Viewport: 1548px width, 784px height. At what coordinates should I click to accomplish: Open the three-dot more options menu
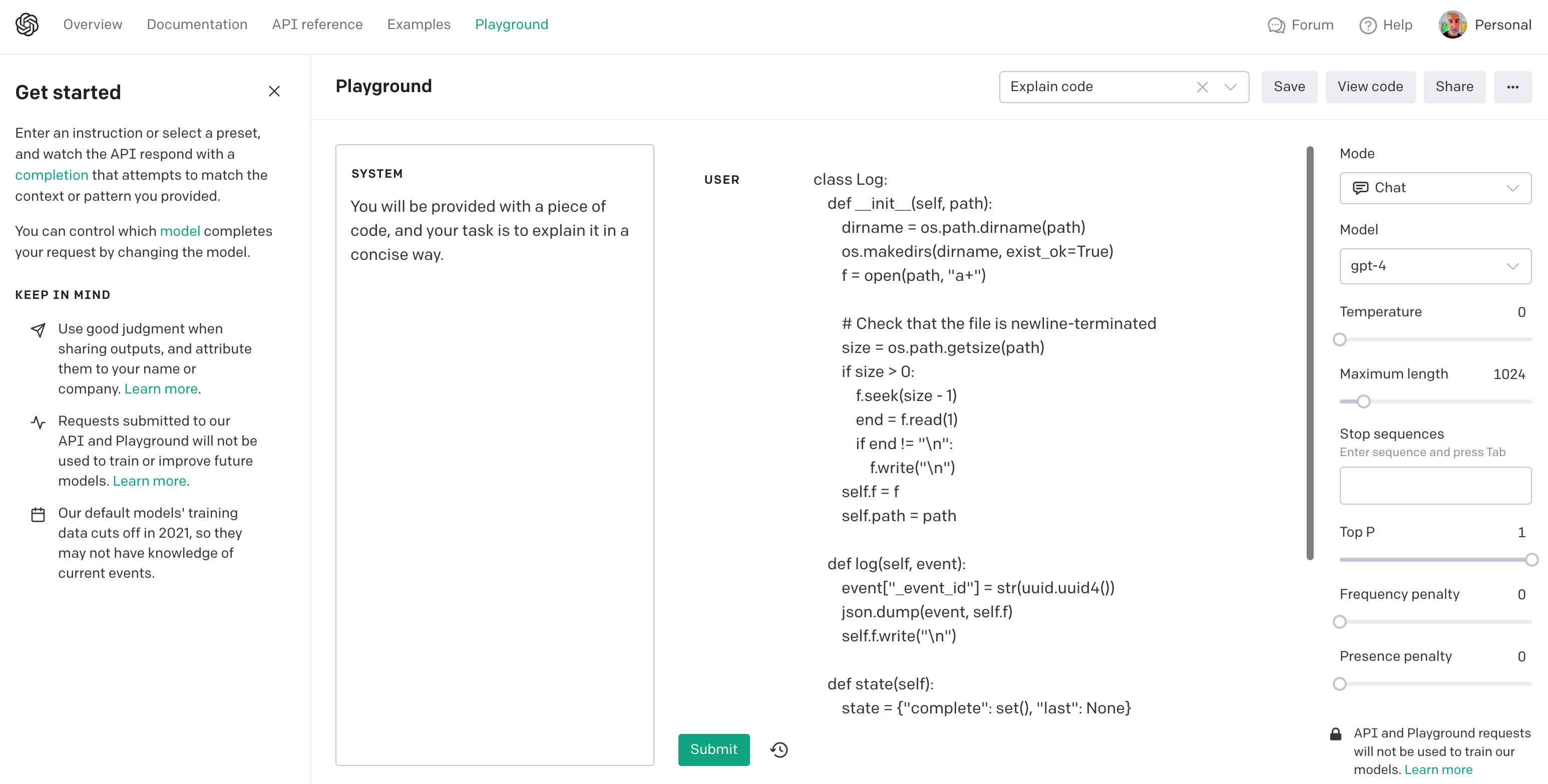pyautogui.click(x=1512, y=87)
